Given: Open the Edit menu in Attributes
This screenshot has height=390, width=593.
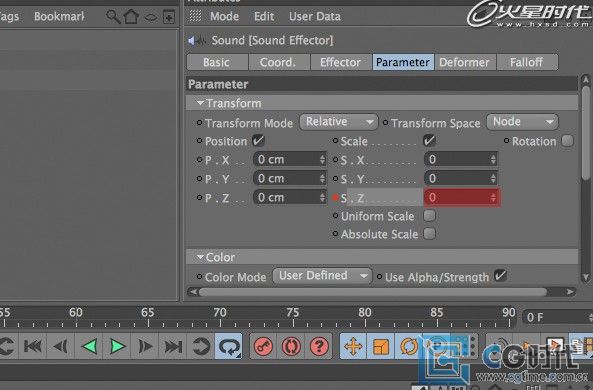Looking at the screenshot, I should coord(264,16).
